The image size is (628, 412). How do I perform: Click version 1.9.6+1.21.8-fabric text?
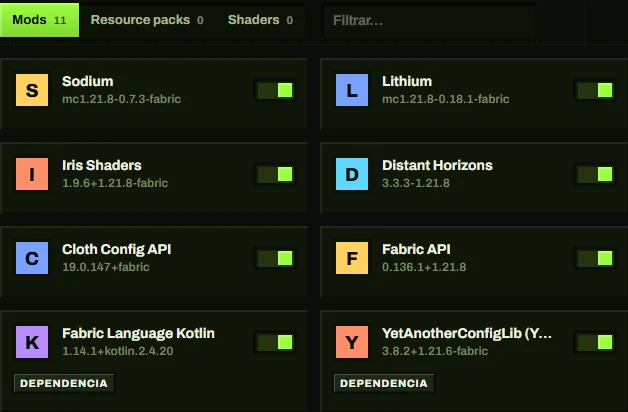pos(115,183)
